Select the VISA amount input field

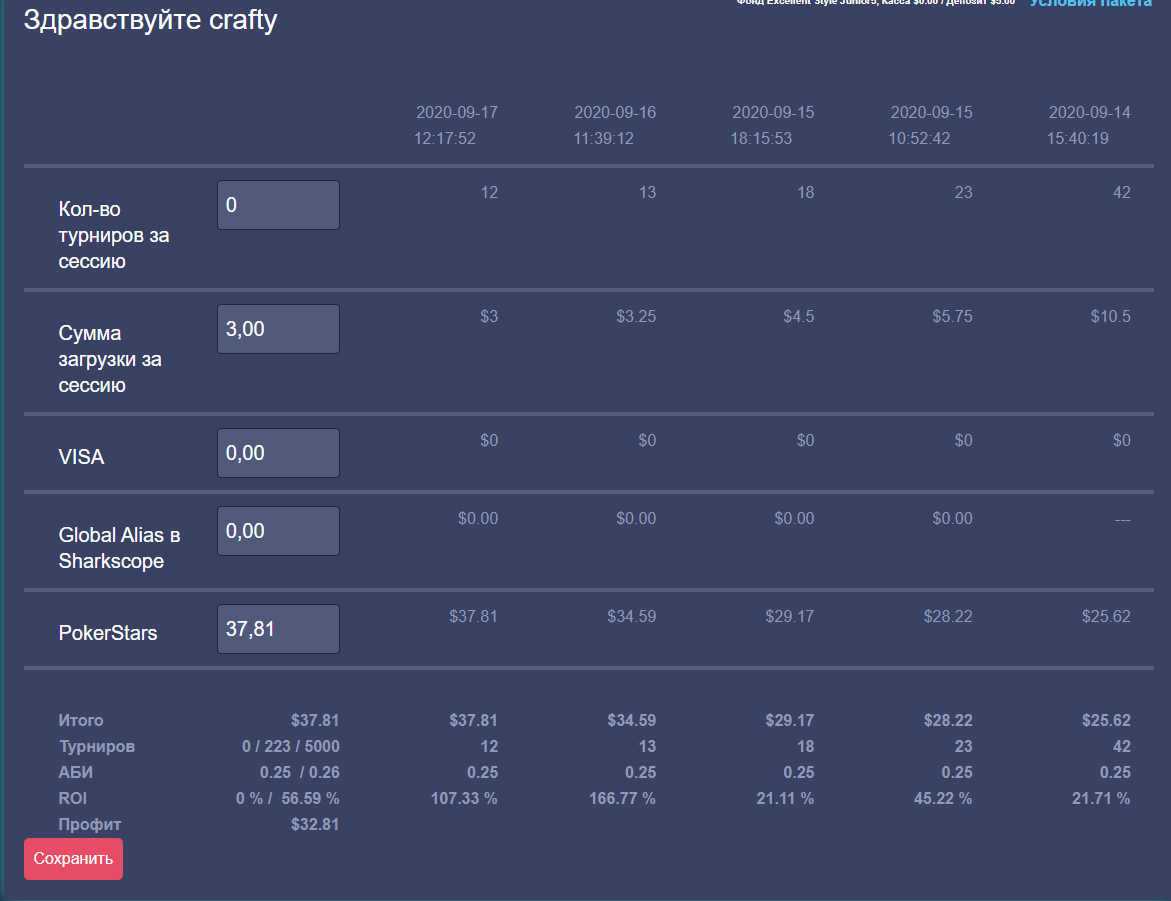pos(279,453)
